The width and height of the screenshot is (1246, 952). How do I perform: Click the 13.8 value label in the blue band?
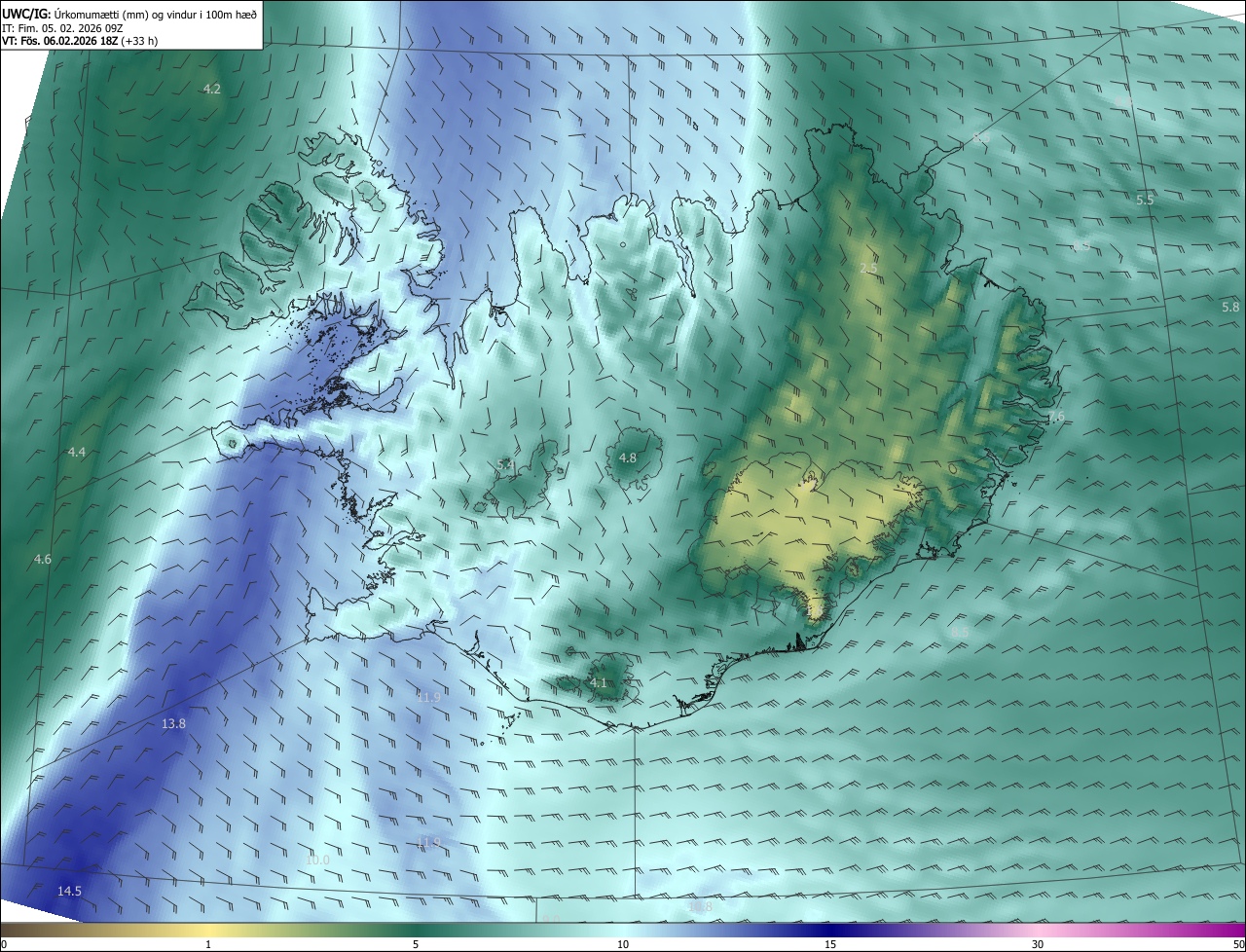coord(173,724)
